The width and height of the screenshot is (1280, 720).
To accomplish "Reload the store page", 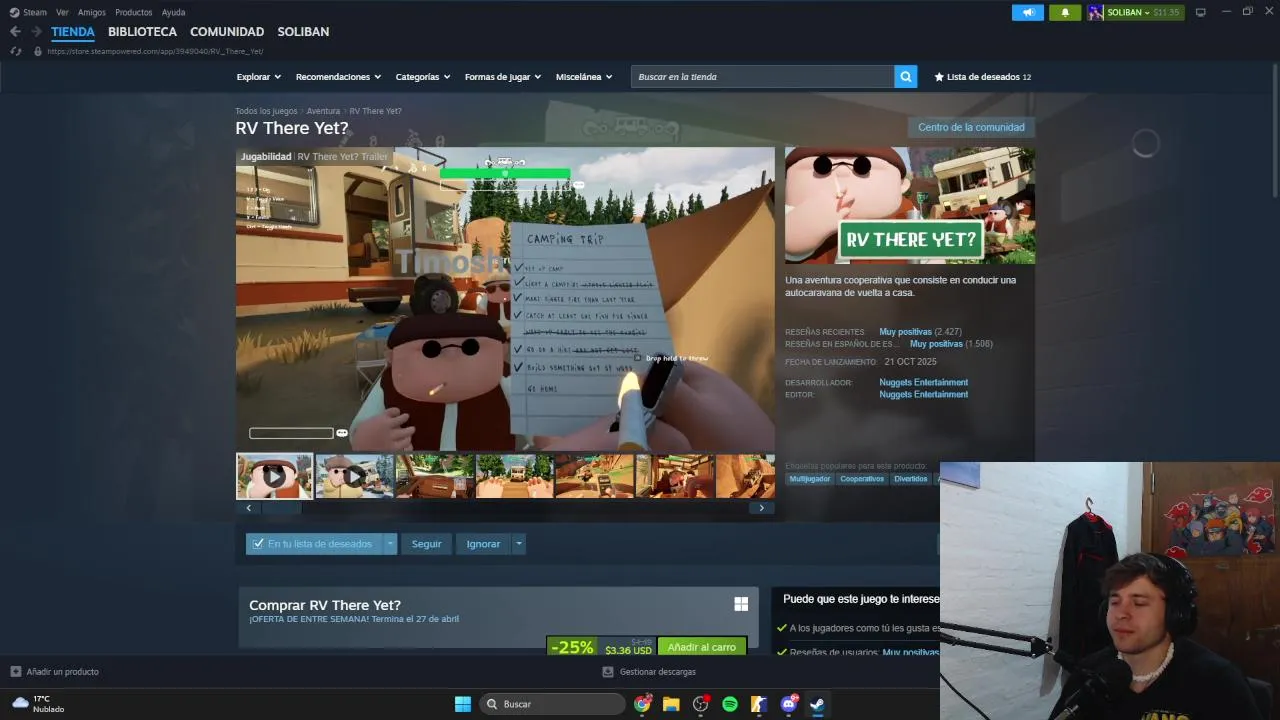I will coord(16,51).
